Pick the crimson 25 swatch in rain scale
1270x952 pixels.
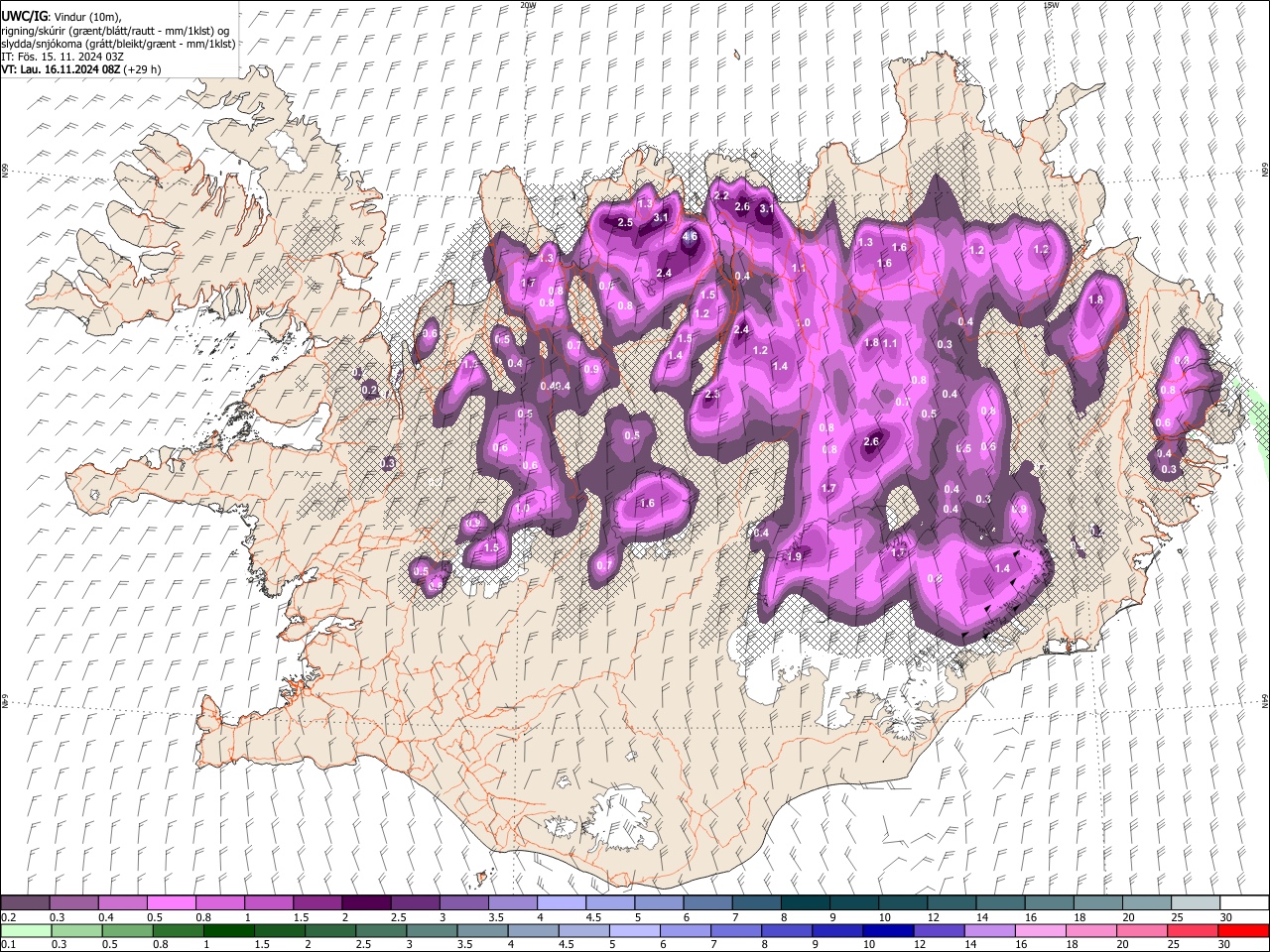pos(1192,930)
